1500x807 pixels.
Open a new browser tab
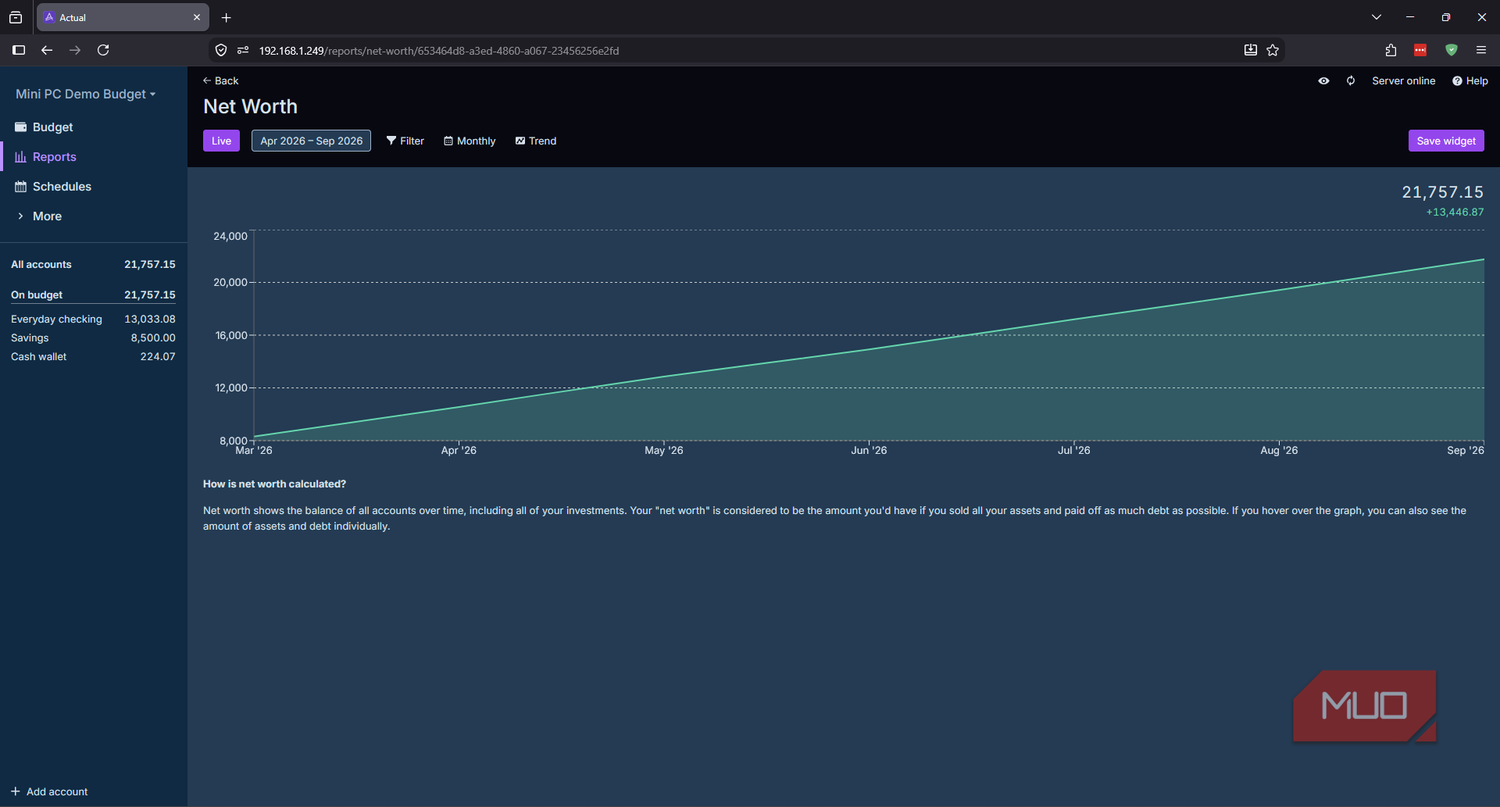coord(226,17)
